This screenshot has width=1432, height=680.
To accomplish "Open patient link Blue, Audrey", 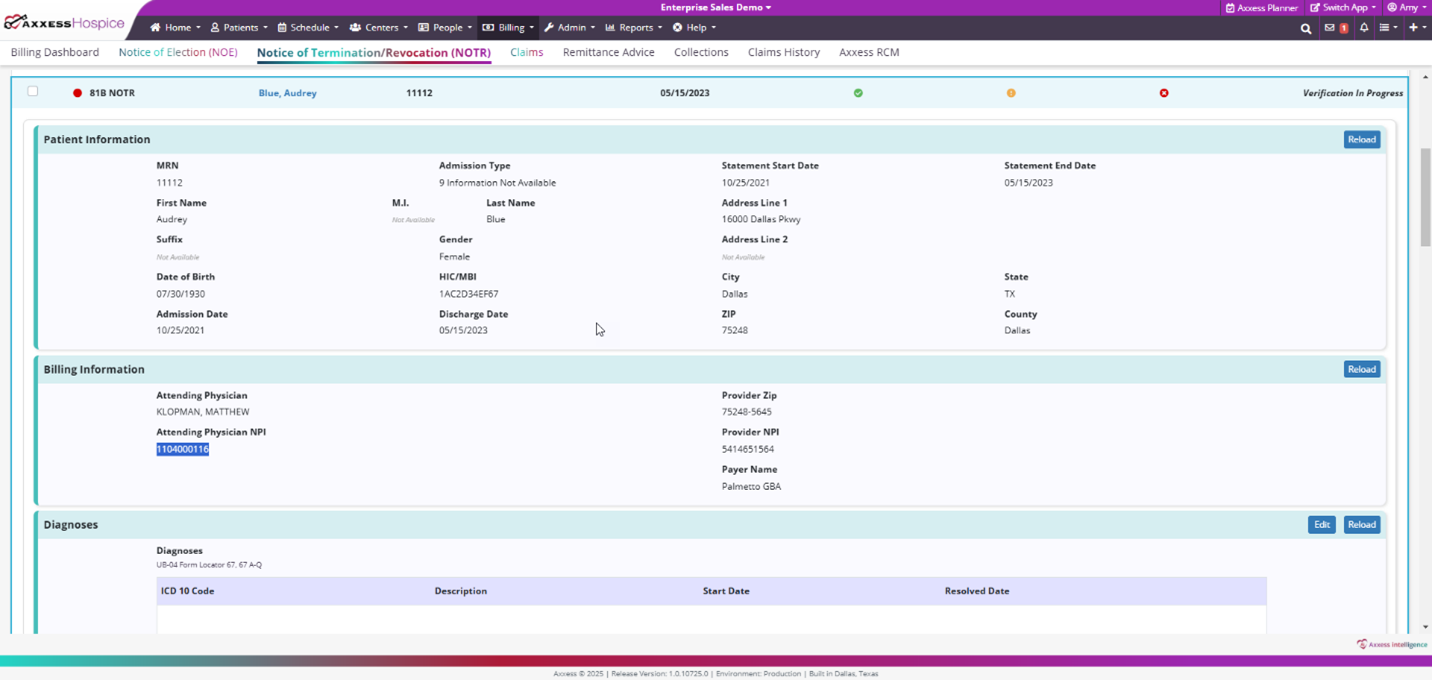I will click(x=287, y=93).
